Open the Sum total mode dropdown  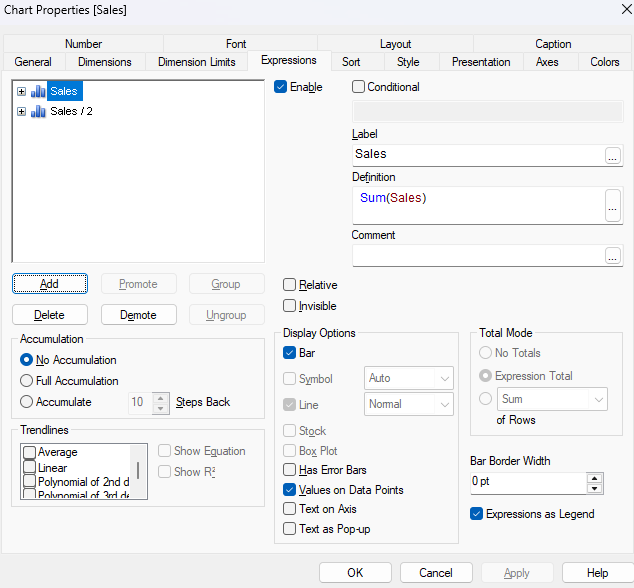pyautogui.click(x=552, y=399)
